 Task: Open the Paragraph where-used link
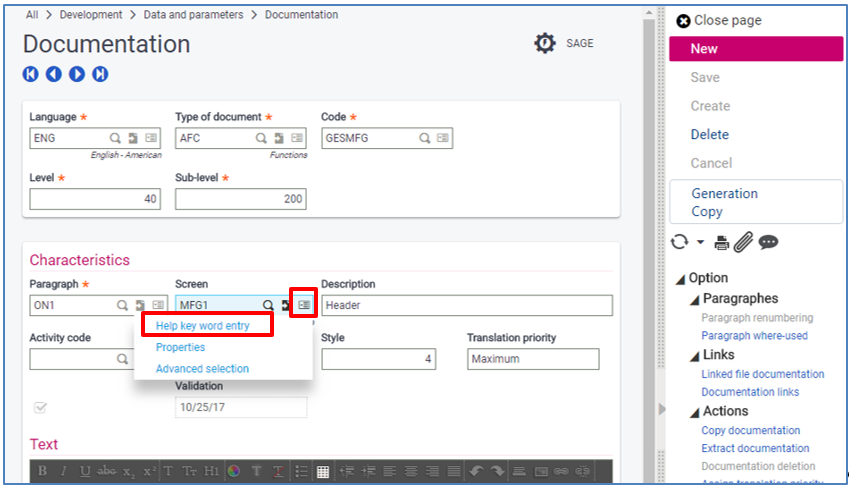pyautogui.click(x=754, y=336)
